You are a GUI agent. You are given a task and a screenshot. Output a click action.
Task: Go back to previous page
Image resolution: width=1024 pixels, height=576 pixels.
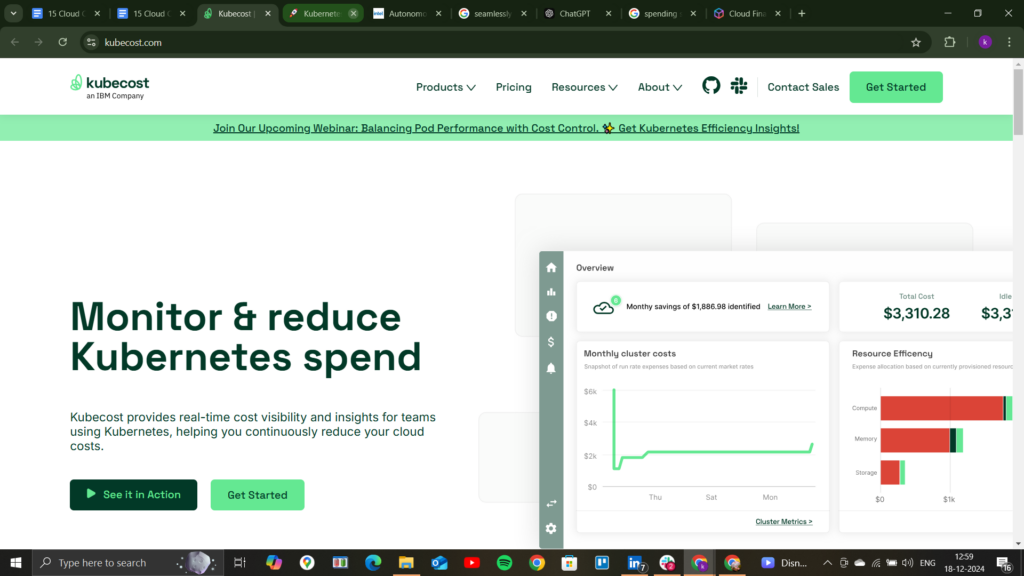pyautogui.click(x=15, y=42)
